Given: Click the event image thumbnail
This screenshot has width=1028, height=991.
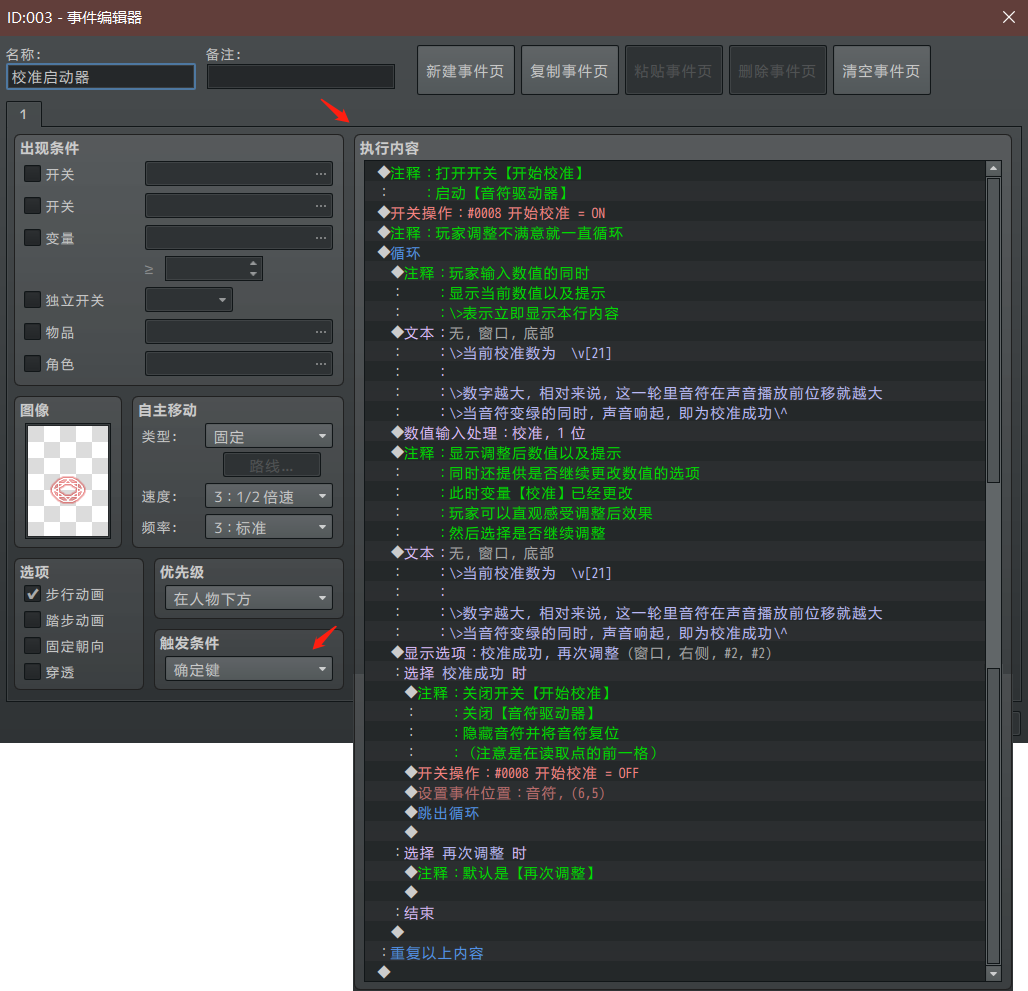Looking at the screenshot, I should point(68,481).
